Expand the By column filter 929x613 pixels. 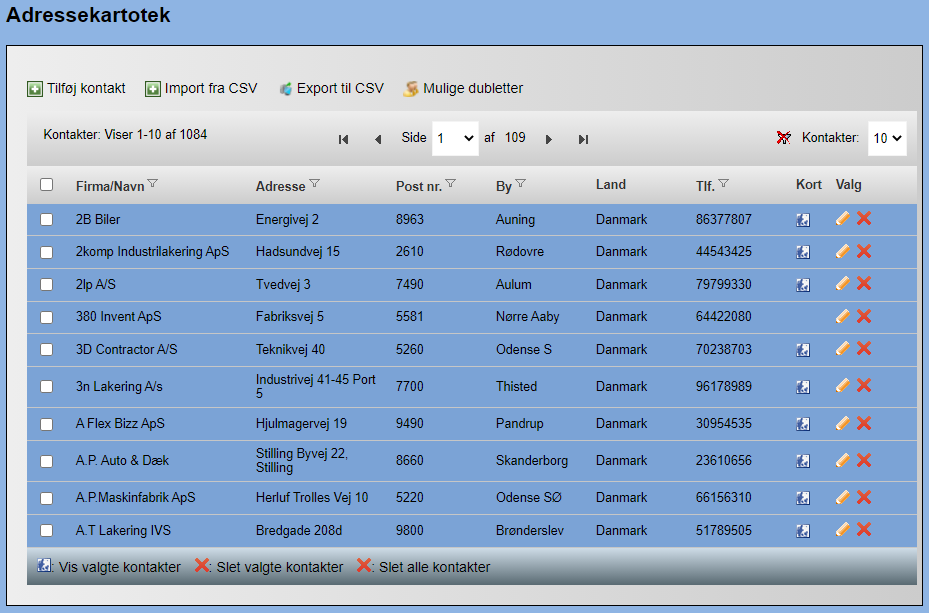pyautogui.click(x=520, y=184)
